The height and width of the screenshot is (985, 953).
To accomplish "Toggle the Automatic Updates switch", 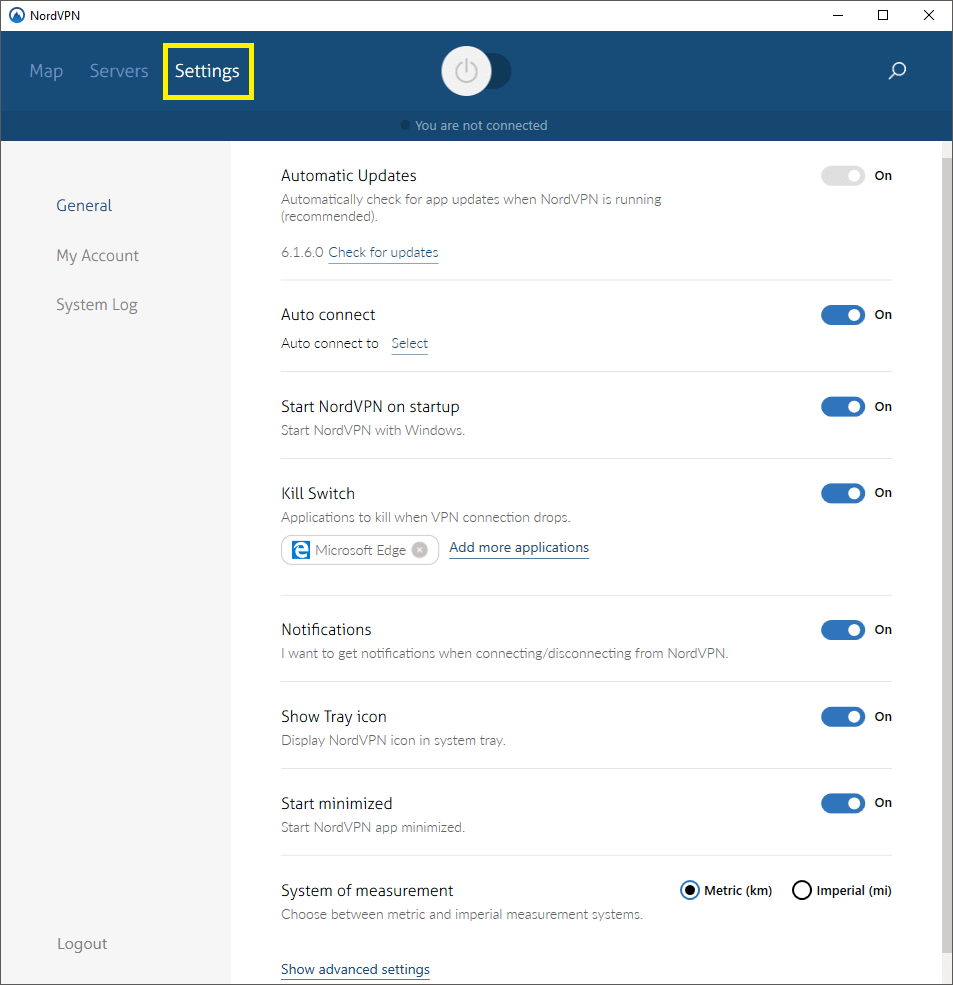I will click(843, 176).
